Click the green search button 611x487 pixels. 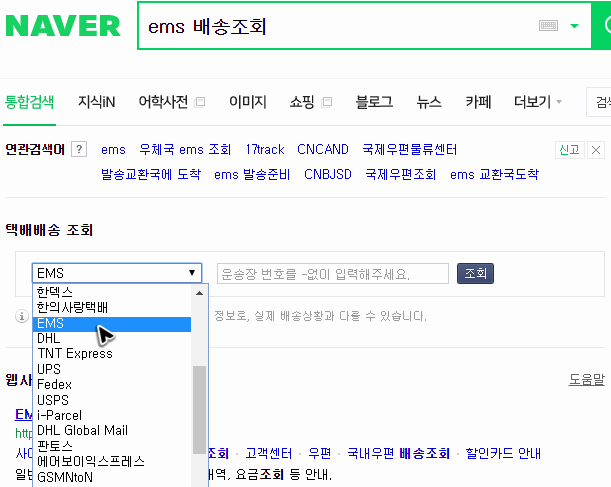coord(601,26)
